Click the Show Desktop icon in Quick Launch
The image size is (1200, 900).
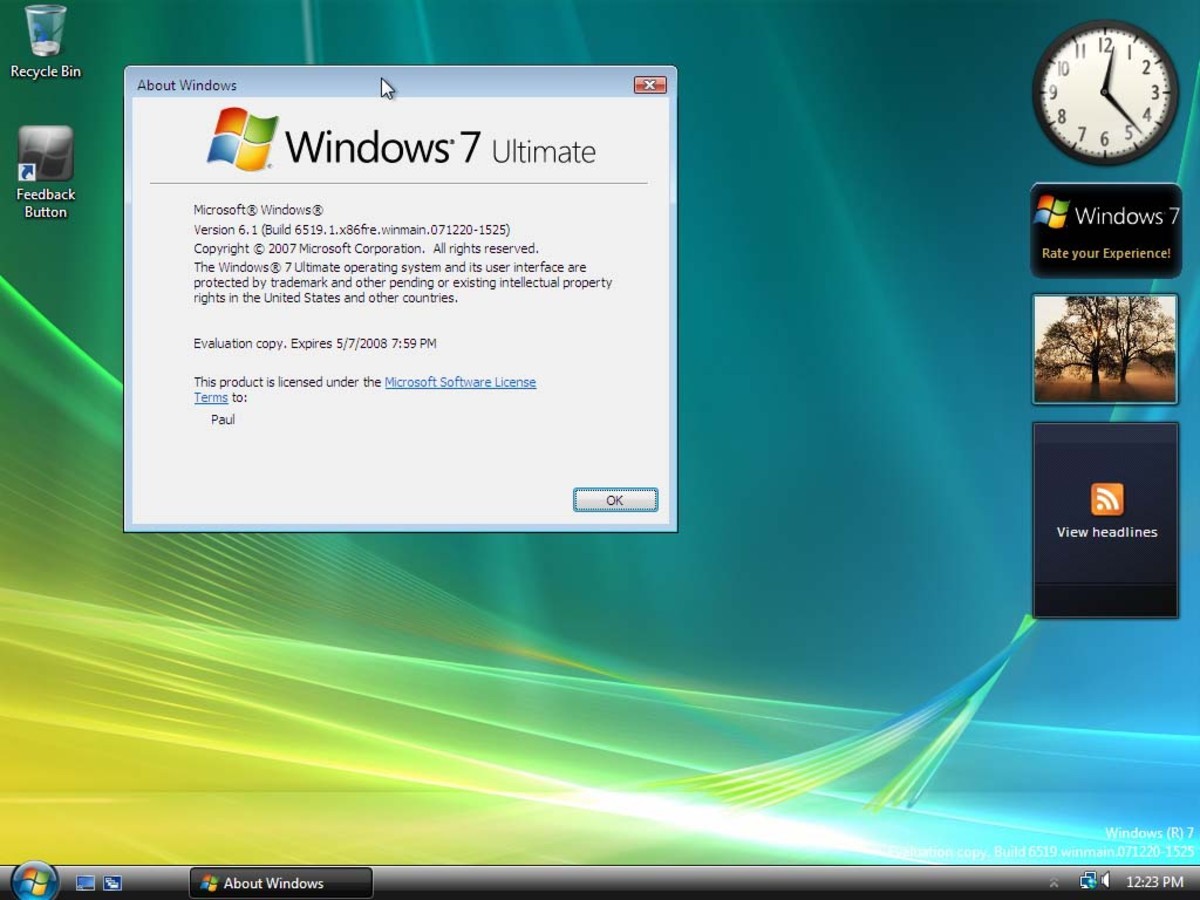tap(85, 882)
